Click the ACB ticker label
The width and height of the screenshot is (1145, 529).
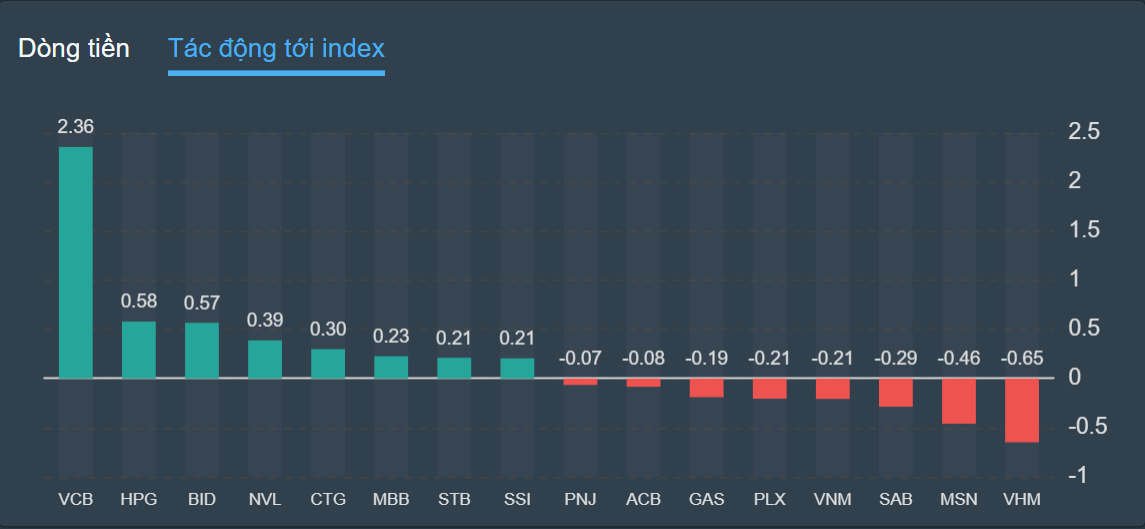tap(643, 498)
